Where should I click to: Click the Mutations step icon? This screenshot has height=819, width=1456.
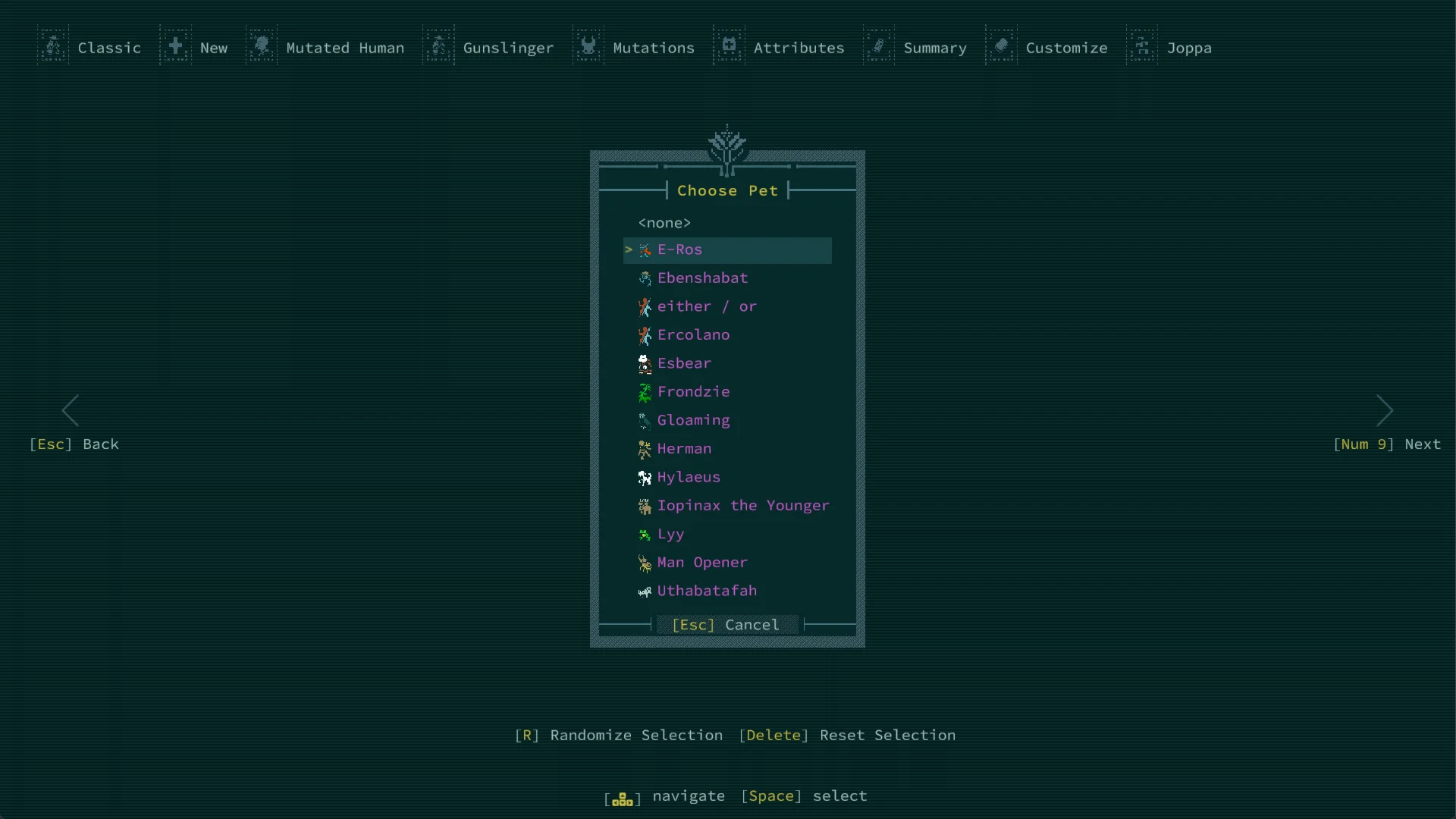coord(588,47)
